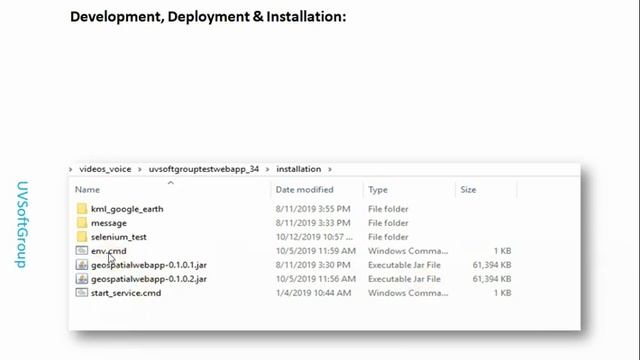Click Windows Command type of start_service.cmd
The image size is (640, 360).
[408, 293]
